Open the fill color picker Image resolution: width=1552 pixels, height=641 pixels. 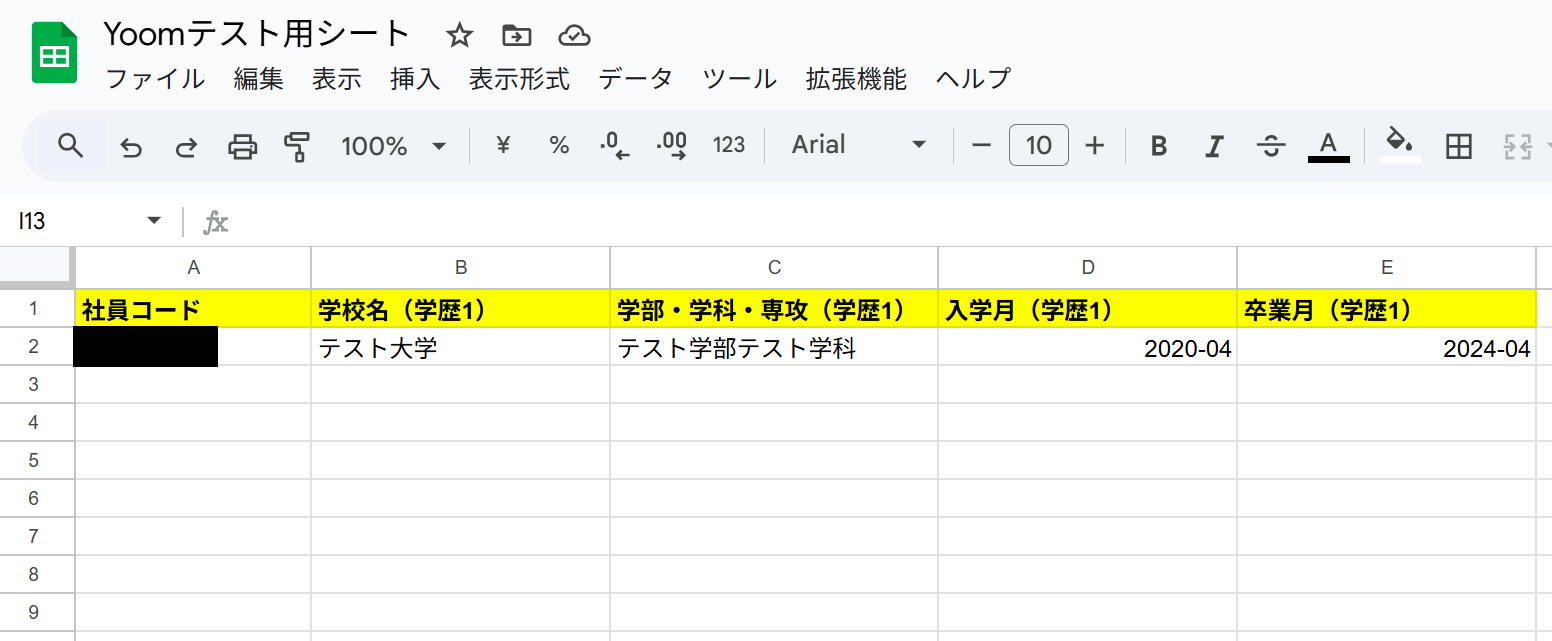pyautogui.click(x=1400, y=146)
